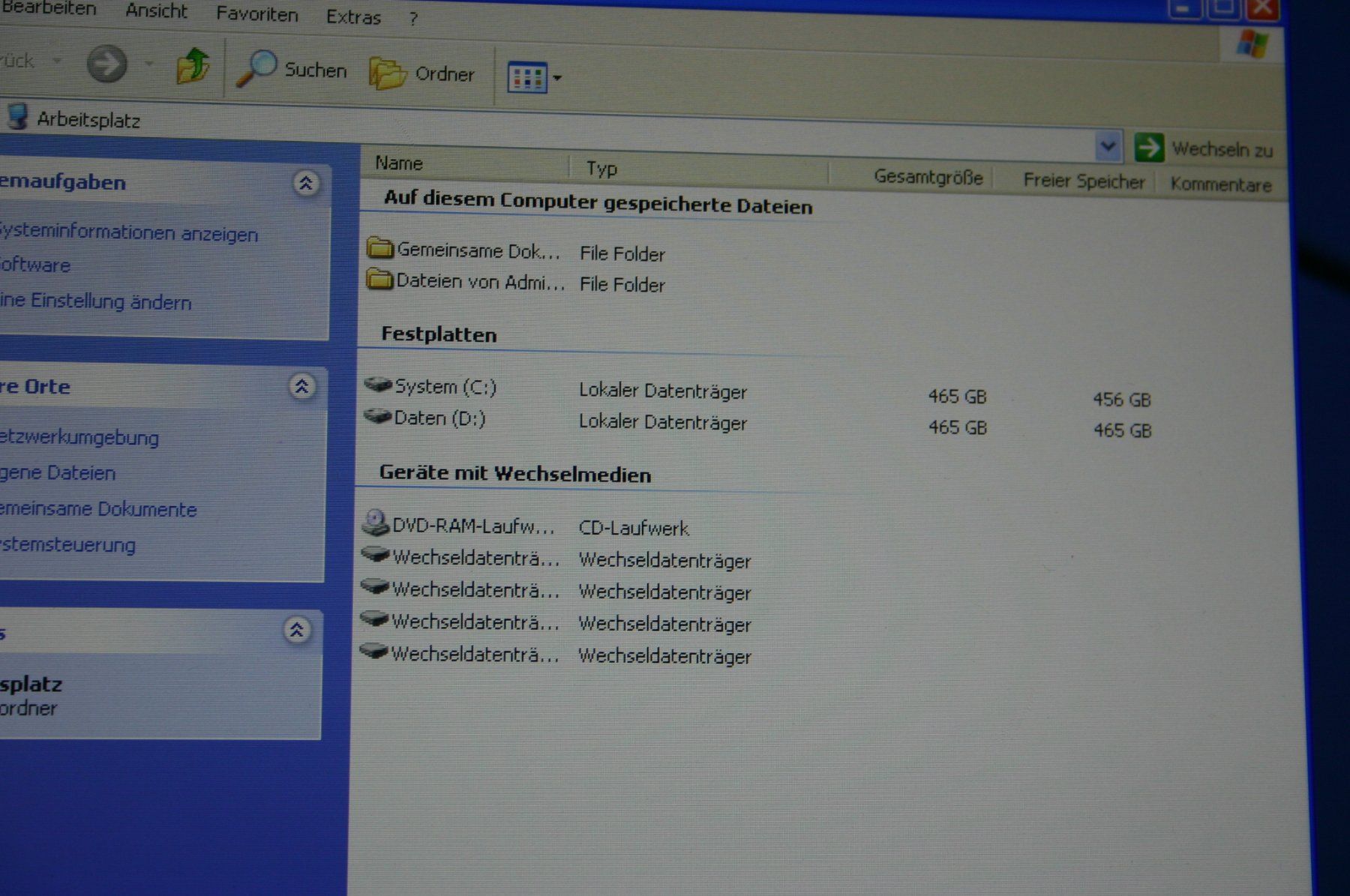Toggle the Ordner folders pane
Screen dimensions: 1350x896
click(422, 73)
